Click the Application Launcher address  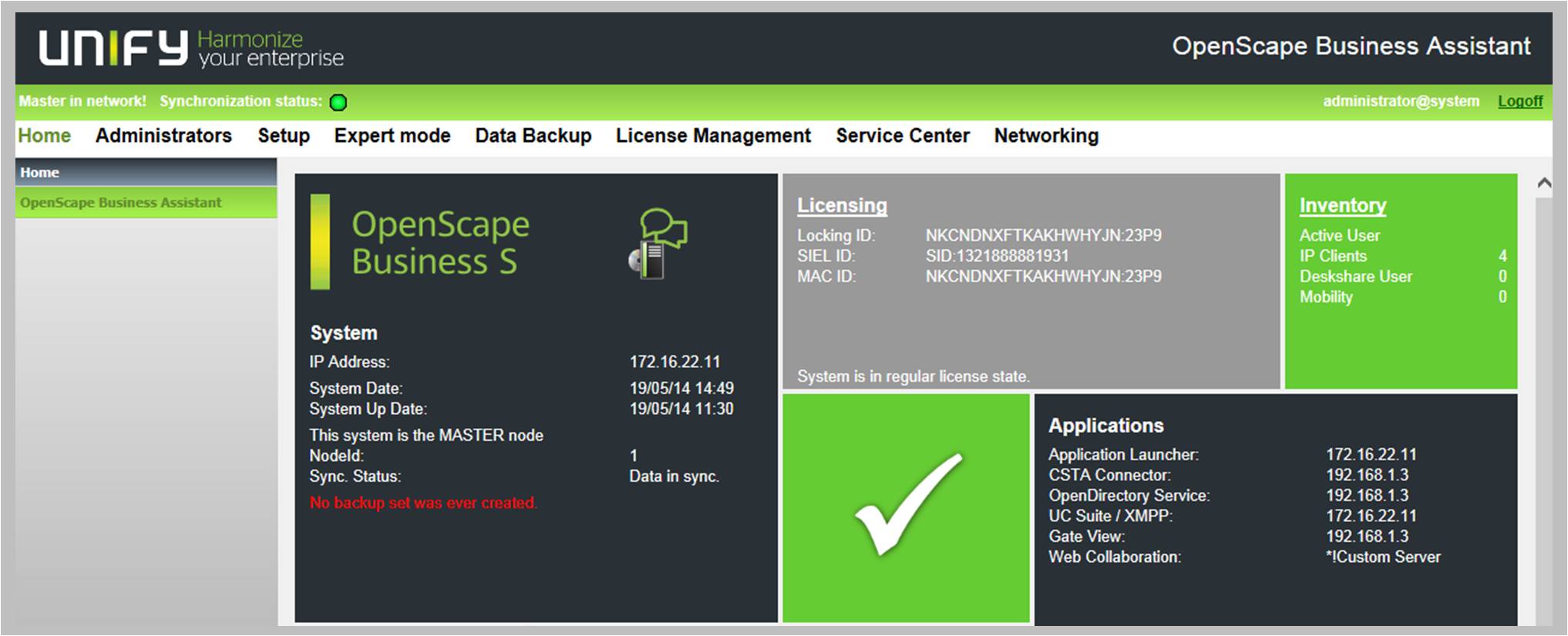[x=1371, y=455]
